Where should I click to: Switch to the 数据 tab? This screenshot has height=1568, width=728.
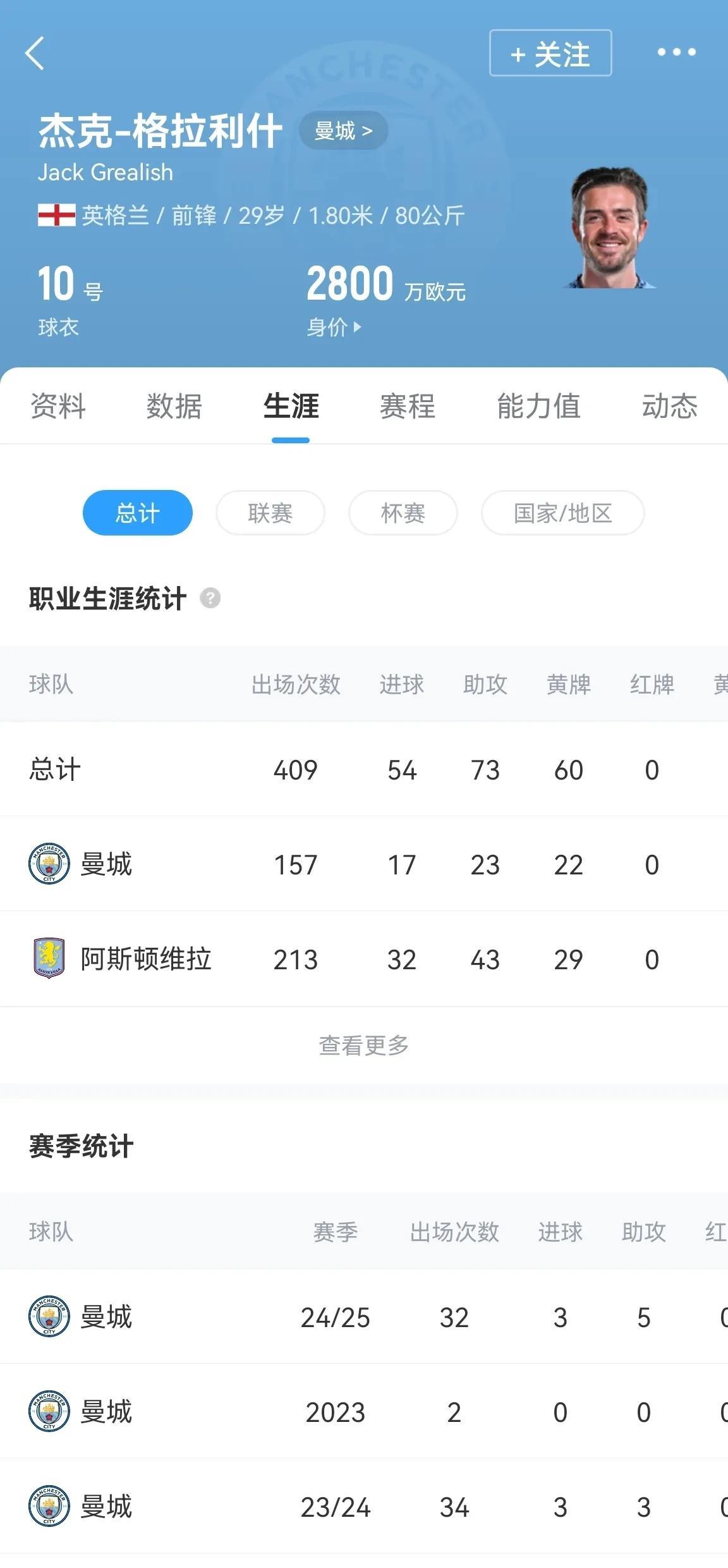pos(174,407)
